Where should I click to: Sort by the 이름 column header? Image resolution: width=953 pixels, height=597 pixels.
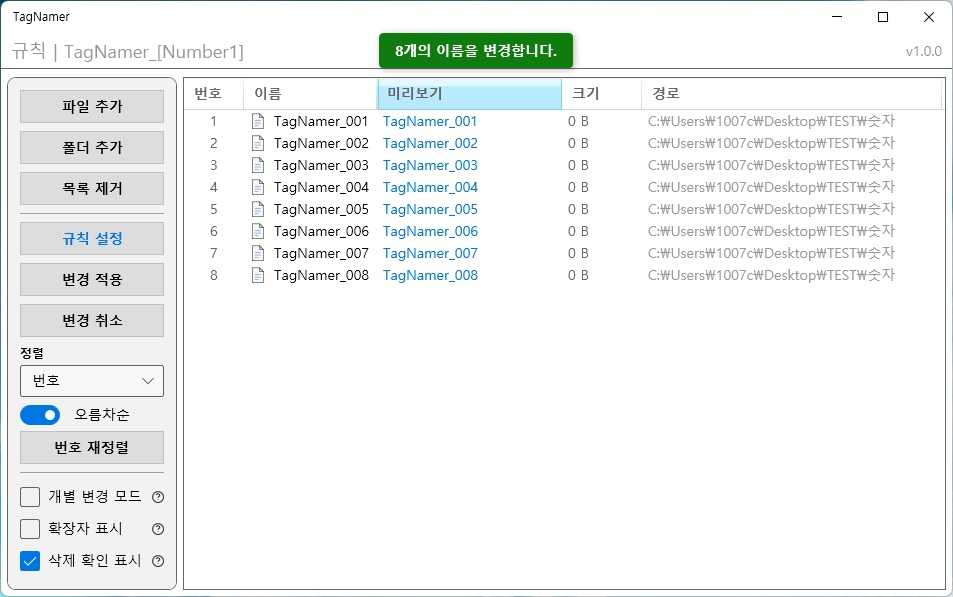310,94
